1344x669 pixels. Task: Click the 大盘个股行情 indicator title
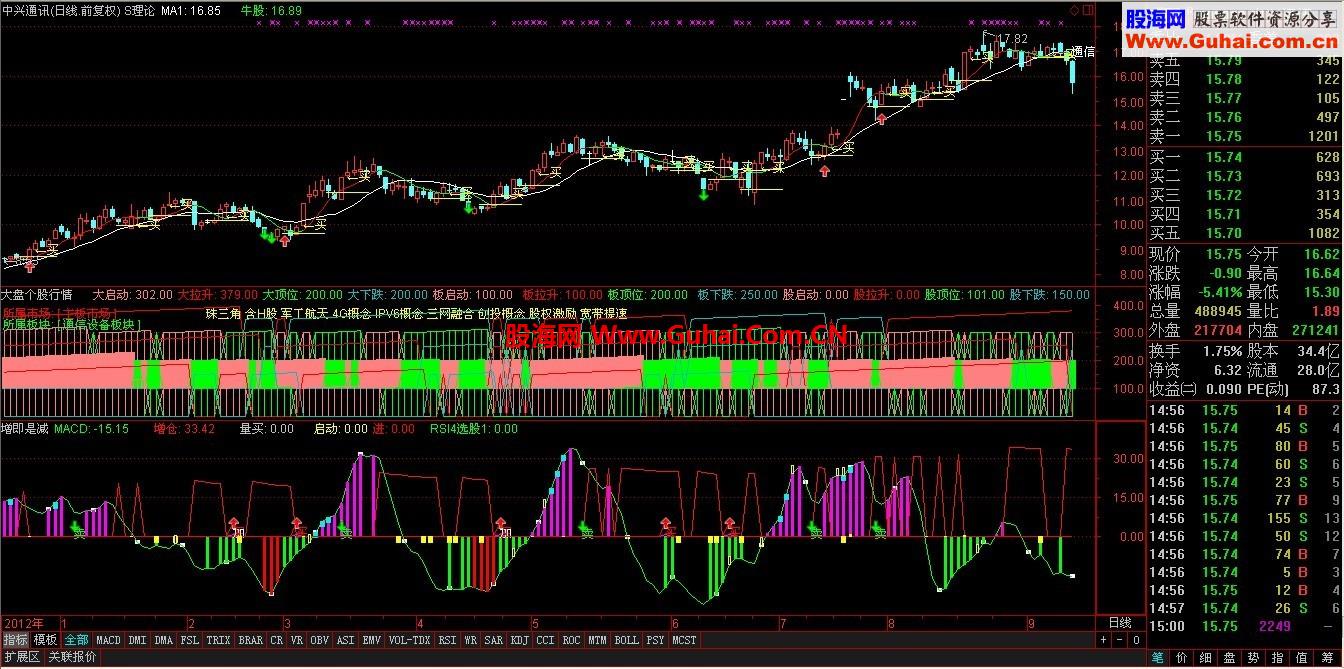(x=37, y=295)
